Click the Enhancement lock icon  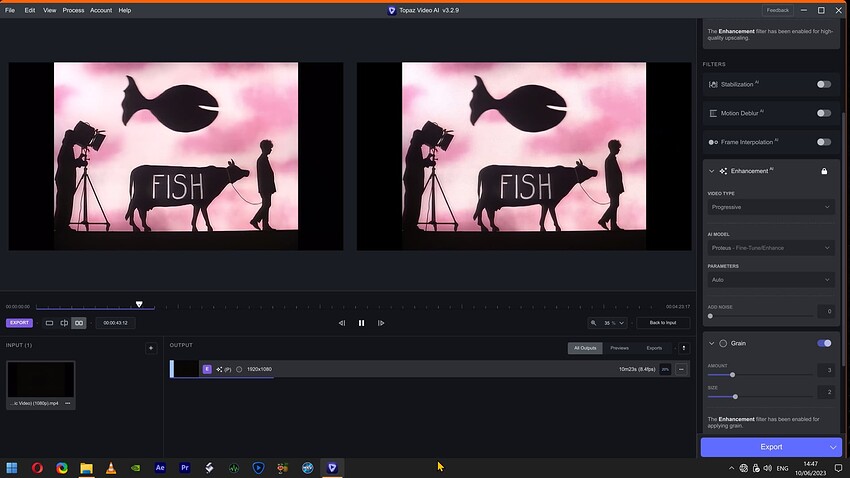pos(824,171)
